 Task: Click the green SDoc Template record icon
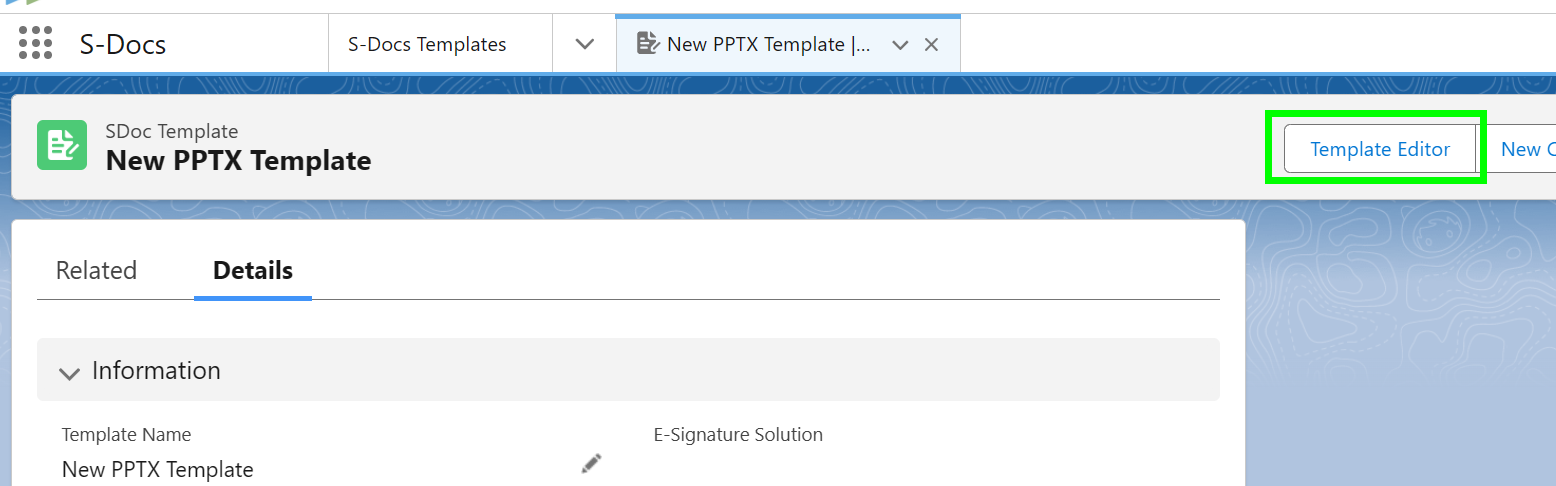(62, 145)
